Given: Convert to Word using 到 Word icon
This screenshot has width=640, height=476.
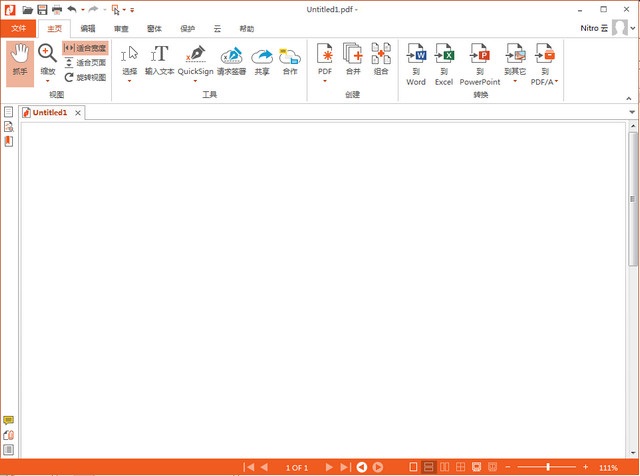Looking at the screenshot, I should coord(416,63).
